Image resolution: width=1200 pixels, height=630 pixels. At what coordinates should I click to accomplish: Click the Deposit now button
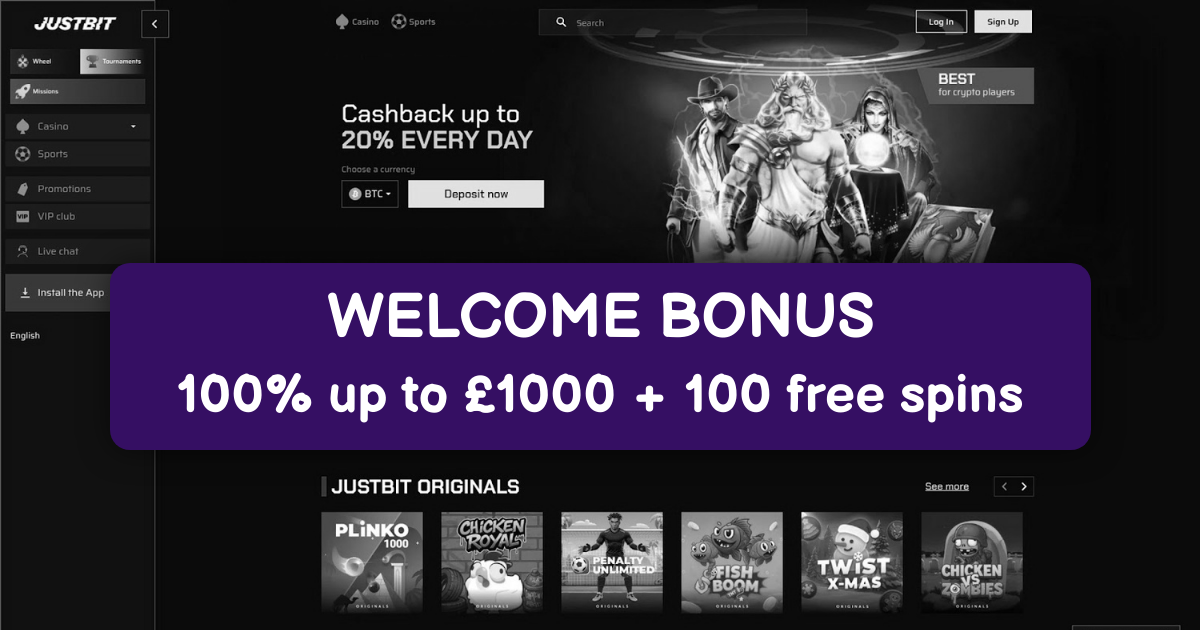tap(476, 194)
